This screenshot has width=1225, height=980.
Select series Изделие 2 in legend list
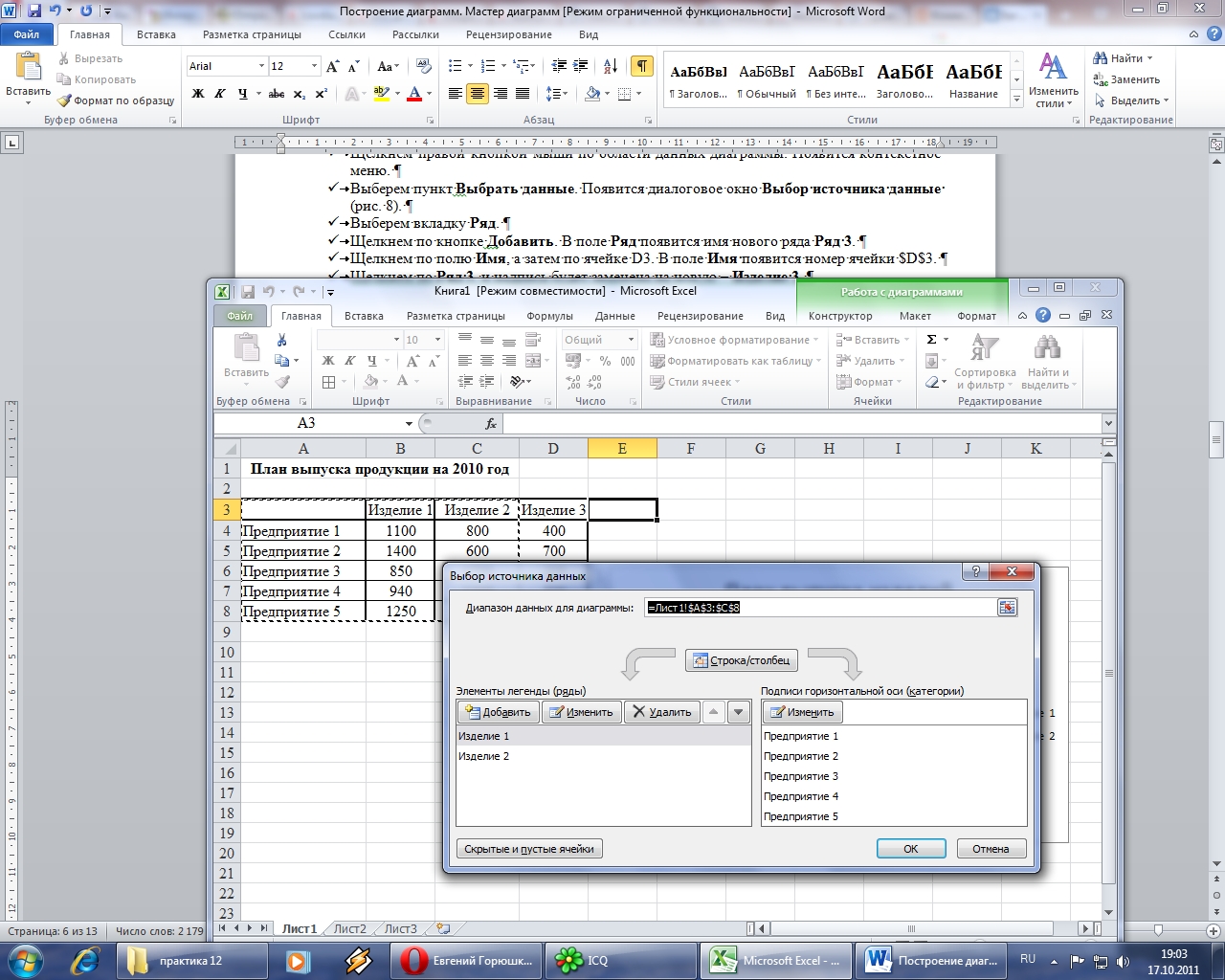[604, 756]
